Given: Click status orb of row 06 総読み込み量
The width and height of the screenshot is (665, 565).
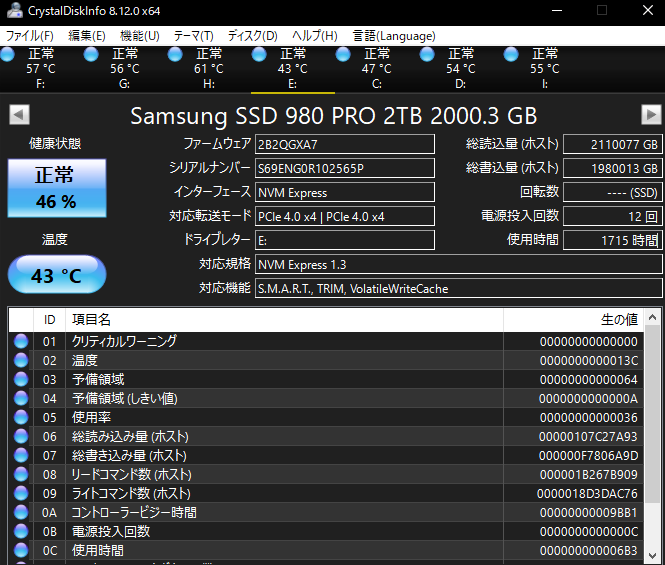Looking at the screenshot, I should click(x=21, y=436).
